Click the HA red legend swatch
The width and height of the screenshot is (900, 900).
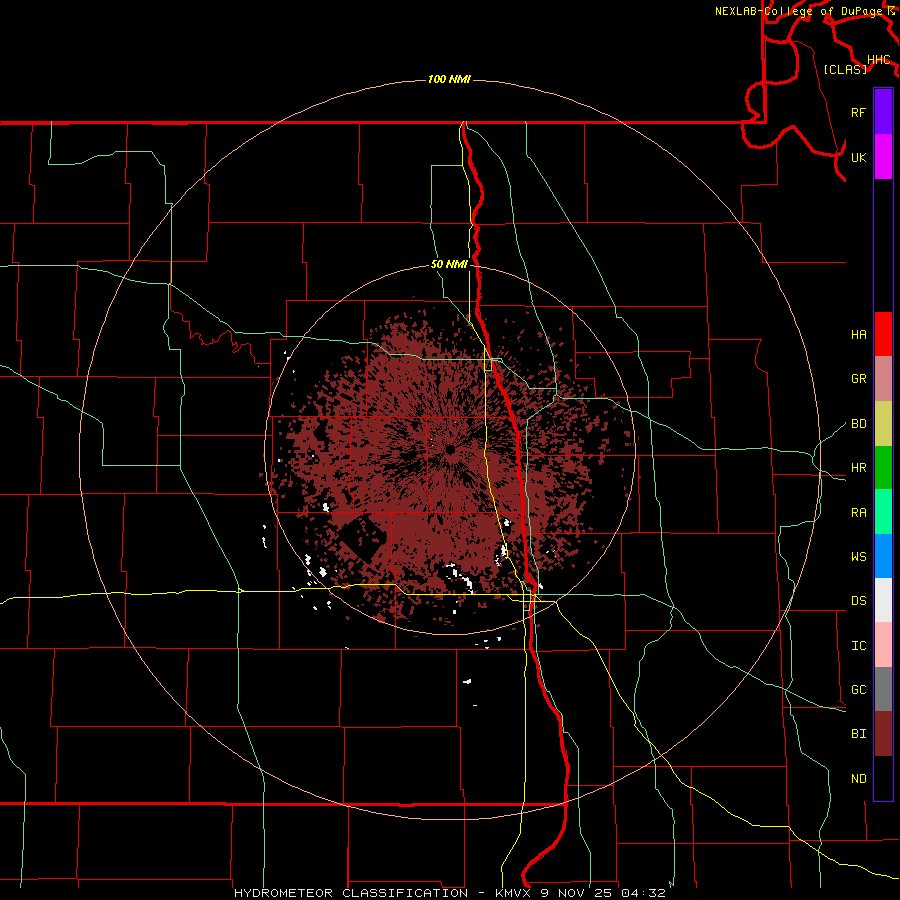tap(883, 334)
